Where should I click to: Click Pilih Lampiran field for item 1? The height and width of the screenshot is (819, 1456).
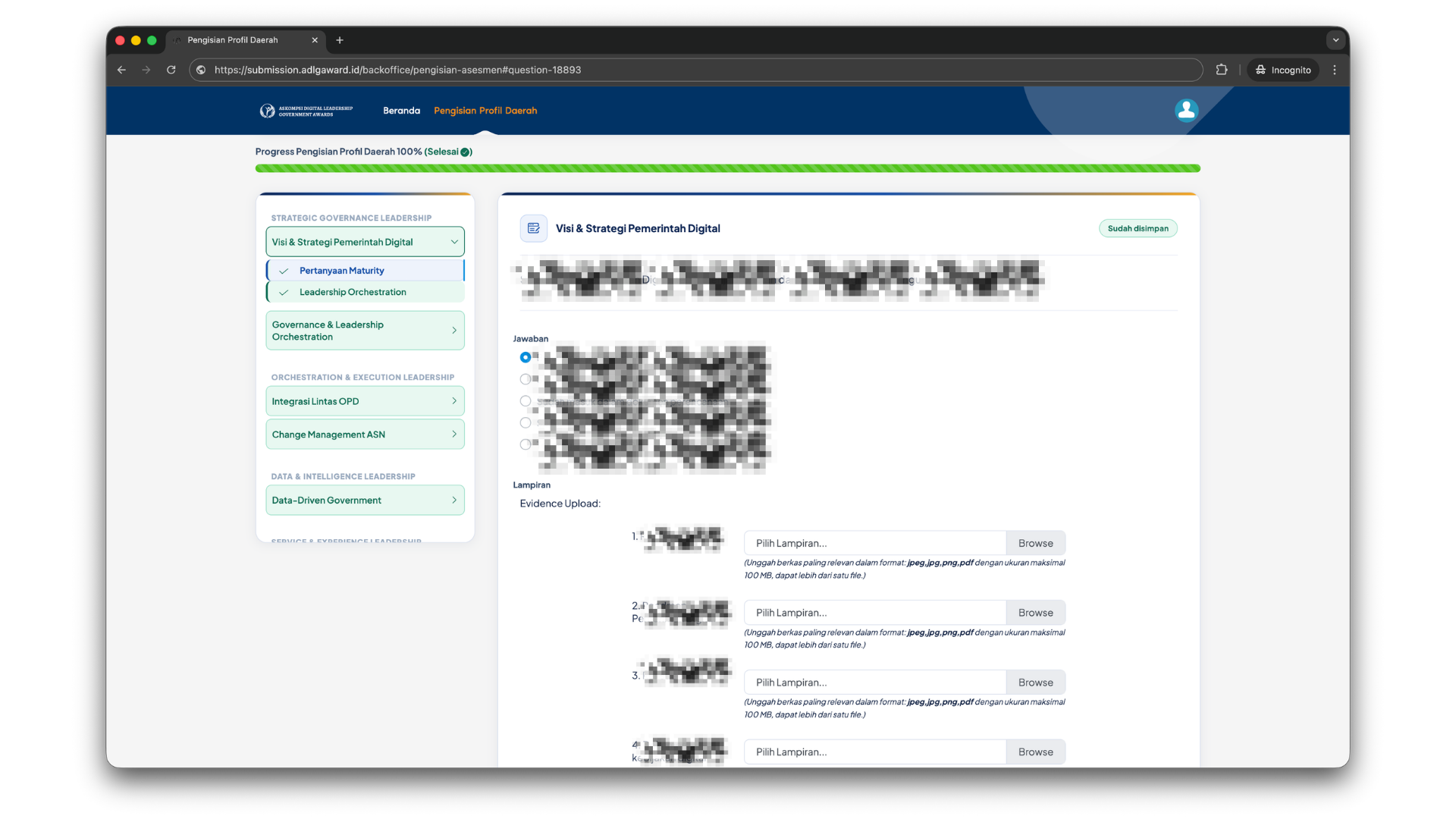pos(875,543)
